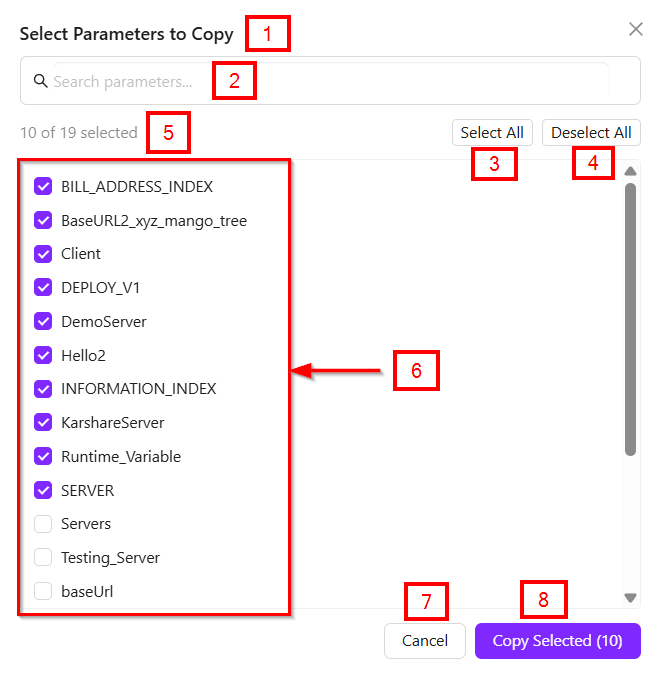Uncheck the DemoServer checkbox

[x=43, y=322]
